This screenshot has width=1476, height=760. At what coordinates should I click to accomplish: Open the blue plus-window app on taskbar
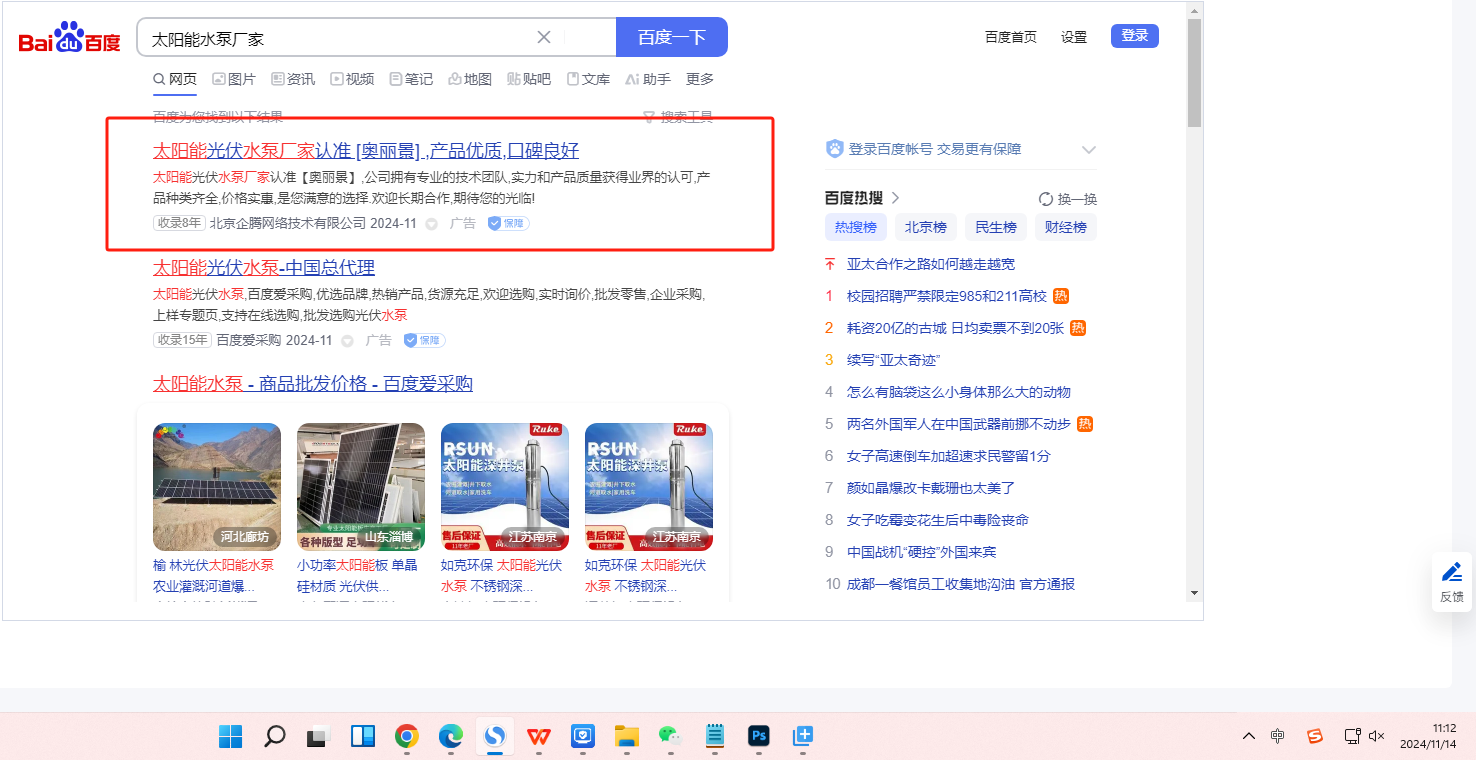pyautogui.click(x=802, y=737)
